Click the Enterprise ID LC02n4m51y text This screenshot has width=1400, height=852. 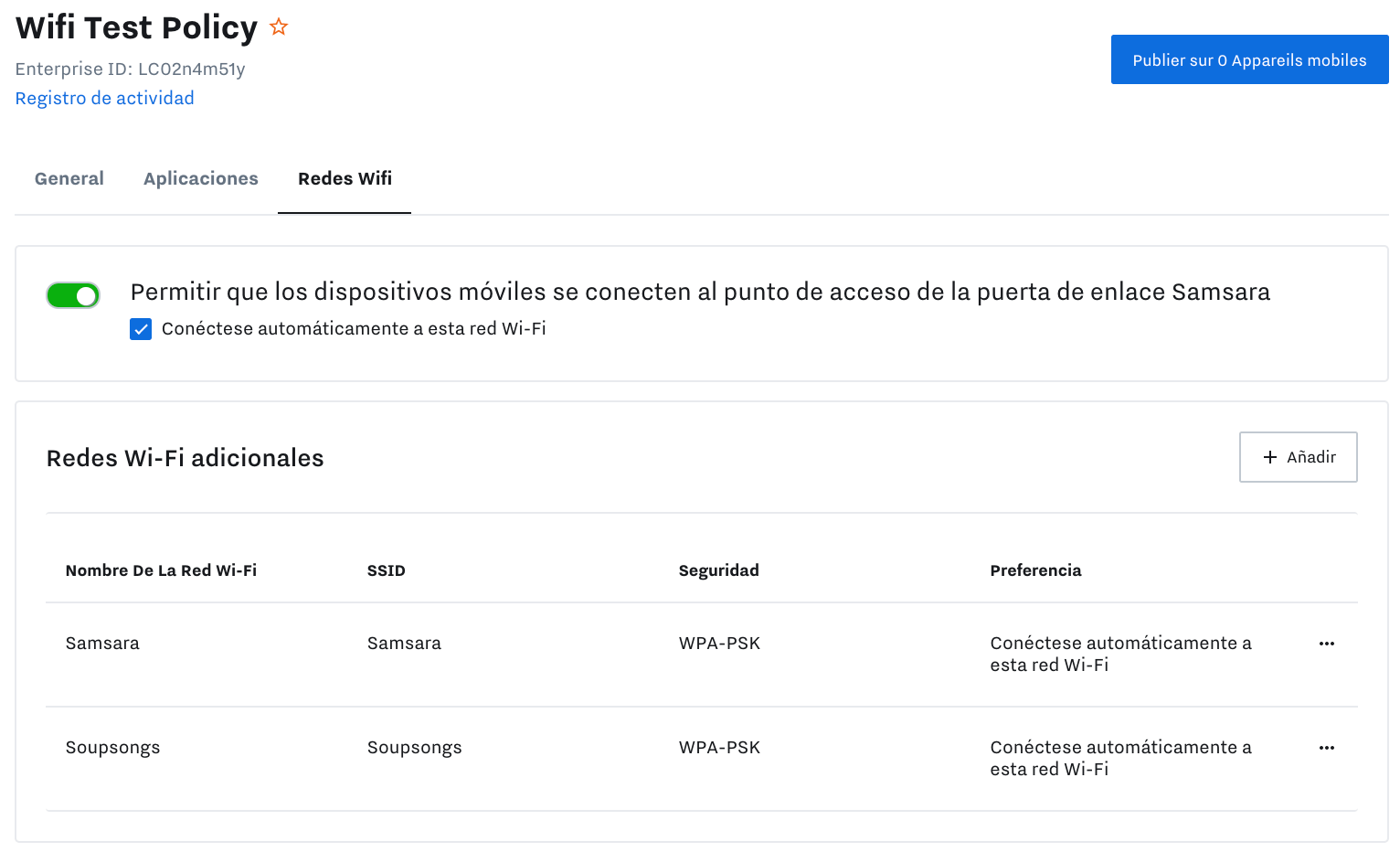(129, 69)
